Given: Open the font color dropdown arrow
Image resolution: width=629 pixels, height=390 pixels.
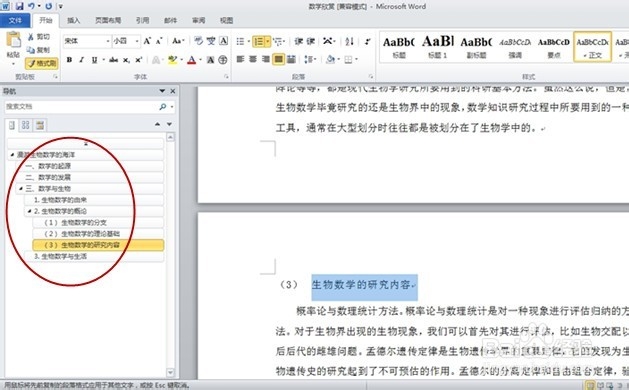Looking at the screenshot, I should (x=200, y=60).
